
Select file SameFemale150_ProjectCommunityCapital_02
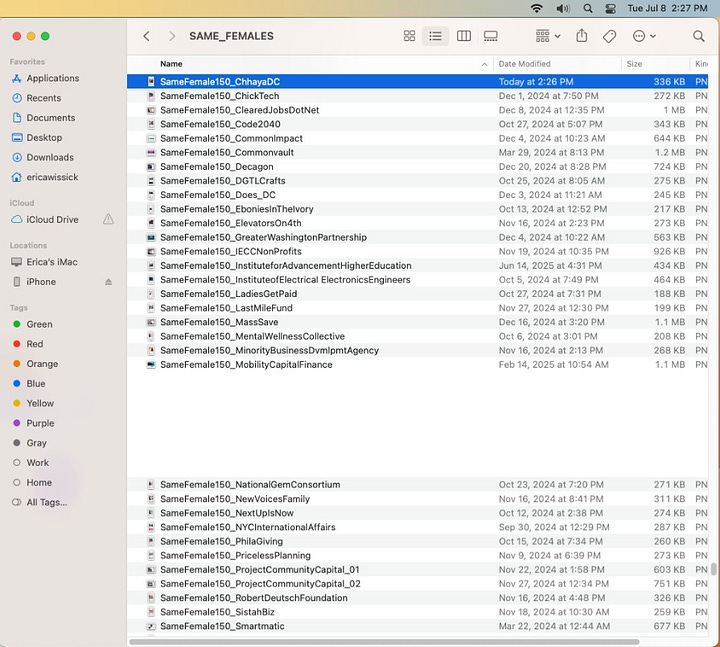pyautogui.click(x=417, y=584)
